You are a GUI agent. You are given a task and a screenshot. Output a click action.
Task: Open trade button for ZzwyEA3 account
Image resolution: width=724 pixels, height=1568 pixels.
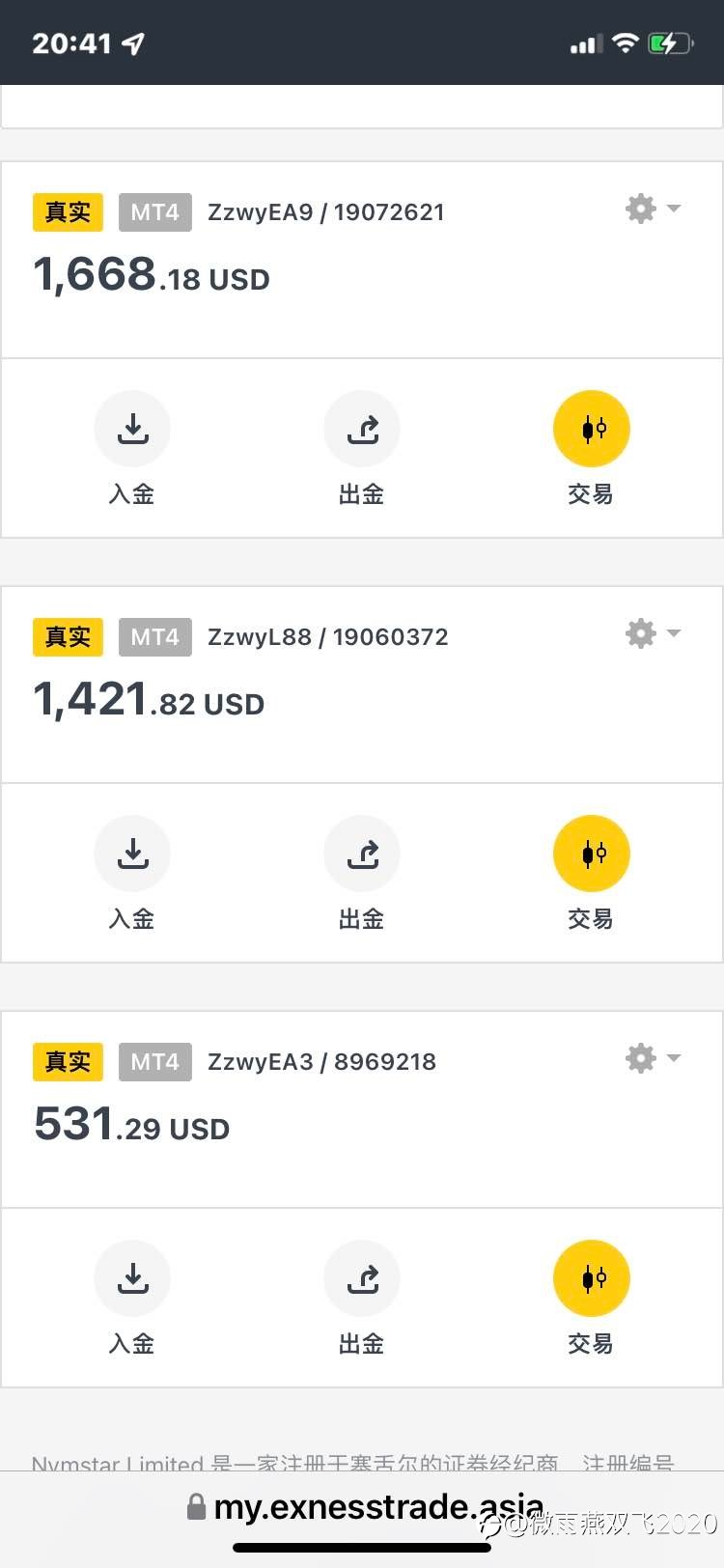coord(592,1278)
